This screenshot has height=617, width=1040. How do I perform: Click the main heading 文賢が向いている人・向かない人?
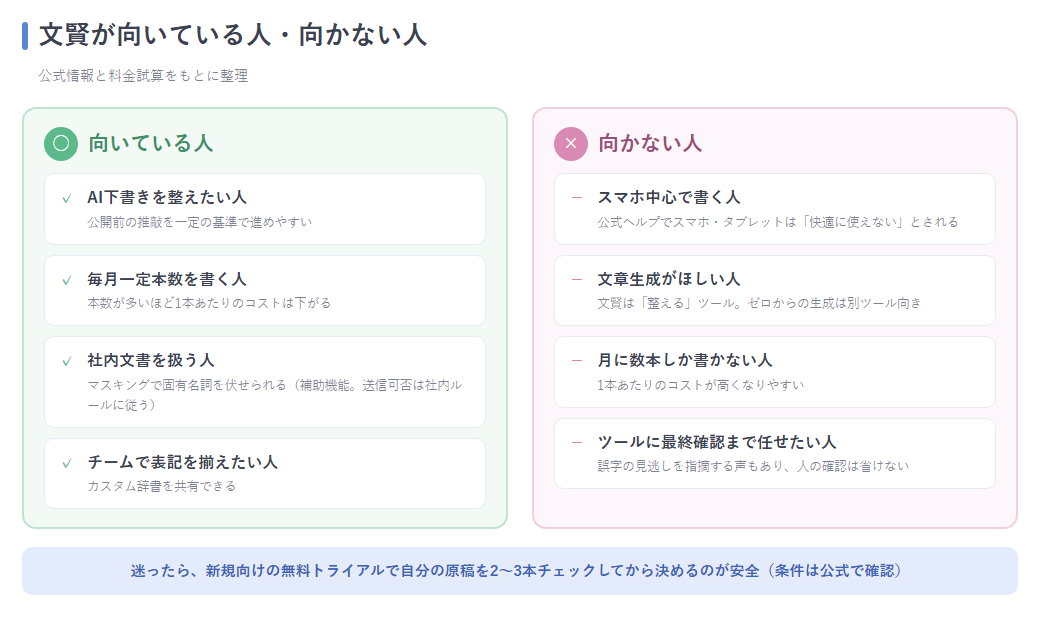(x=233, y=35)
